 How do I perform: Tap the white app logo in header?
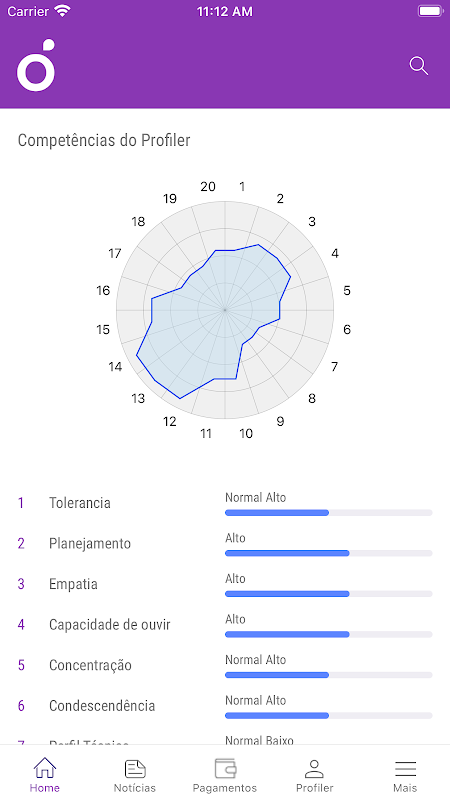[x=36, y=65]
